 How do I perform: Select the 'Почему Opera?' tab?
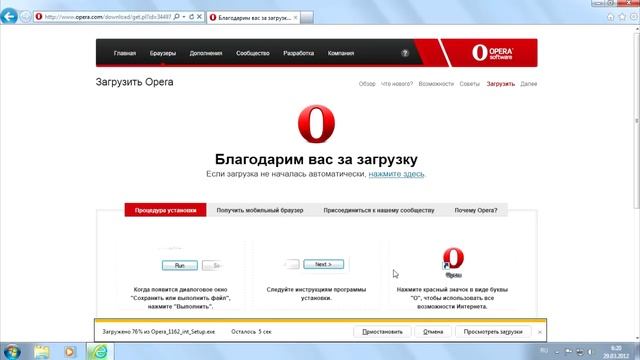click(476, 210)
